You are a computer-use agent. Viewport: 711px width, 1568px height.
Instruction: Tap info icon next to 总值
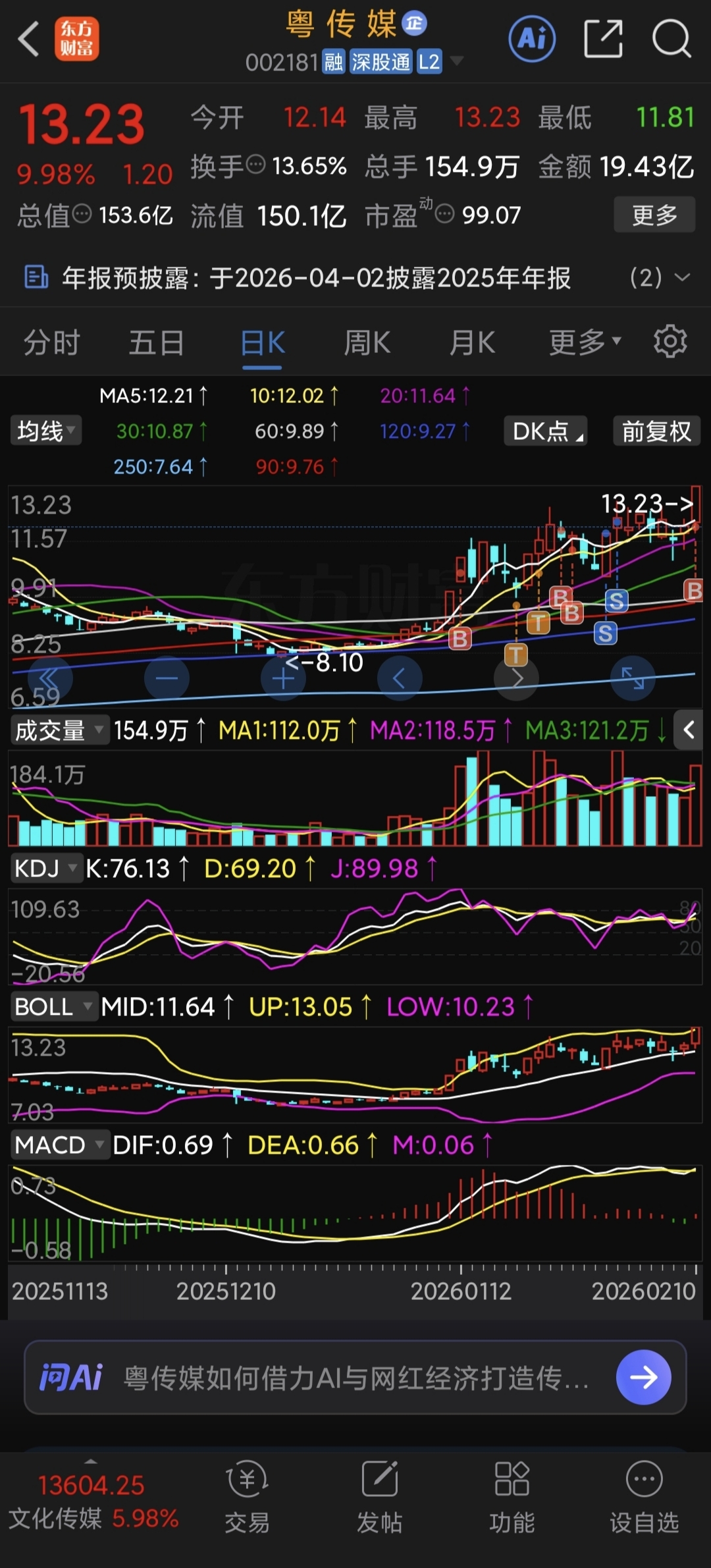82,213
